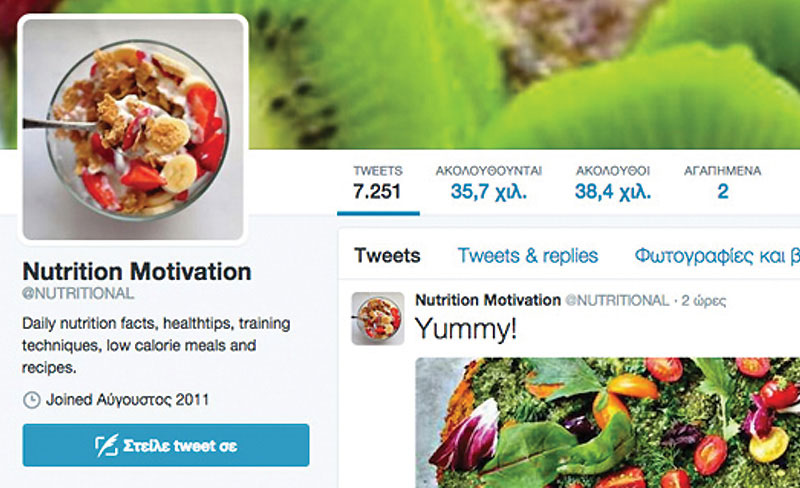Click the @NUTRITIONAL handle under profile name
800x488 pixels.
tap(78, 294)
